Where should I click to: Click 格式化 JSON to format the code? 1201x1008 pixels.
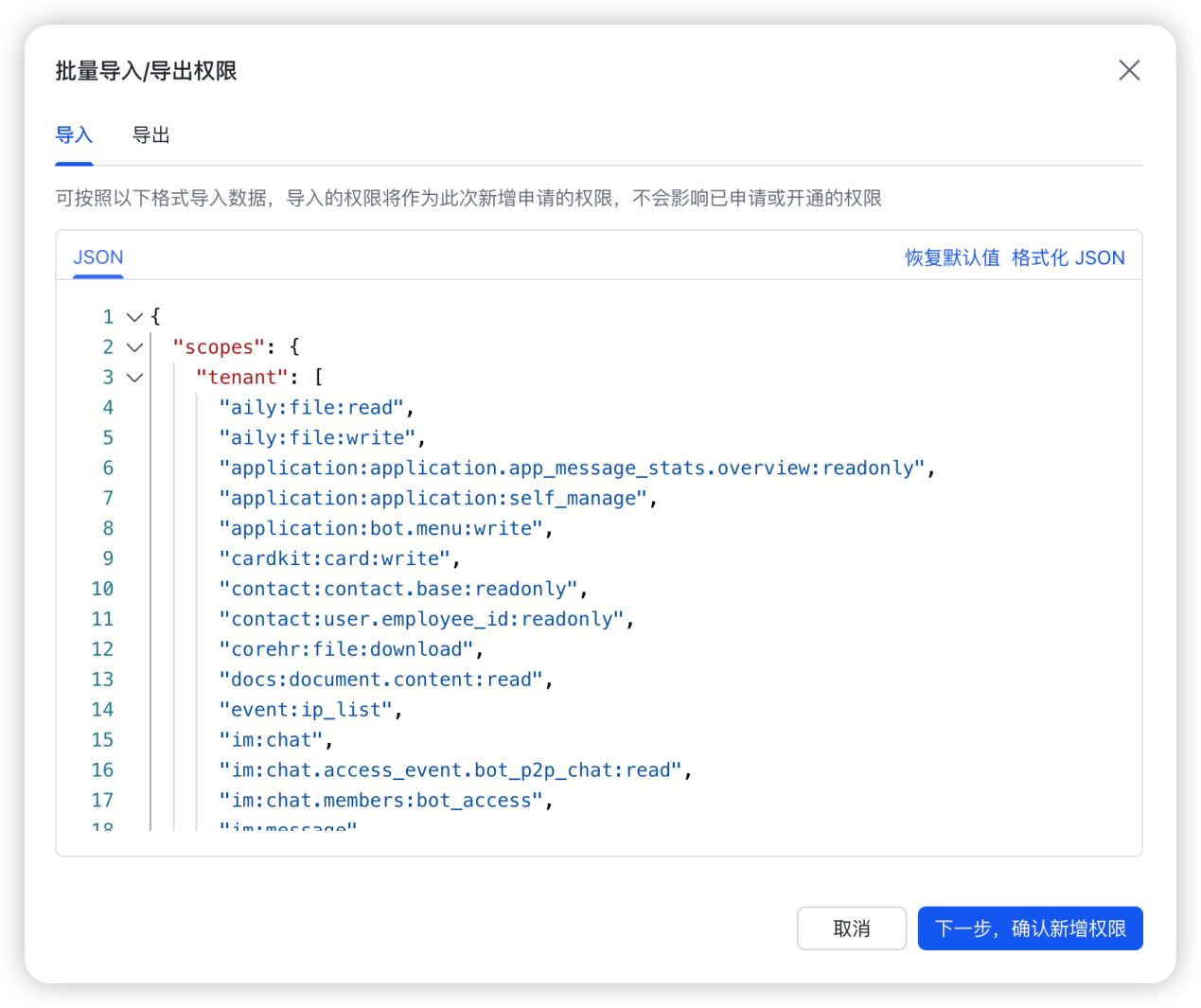1068,256
